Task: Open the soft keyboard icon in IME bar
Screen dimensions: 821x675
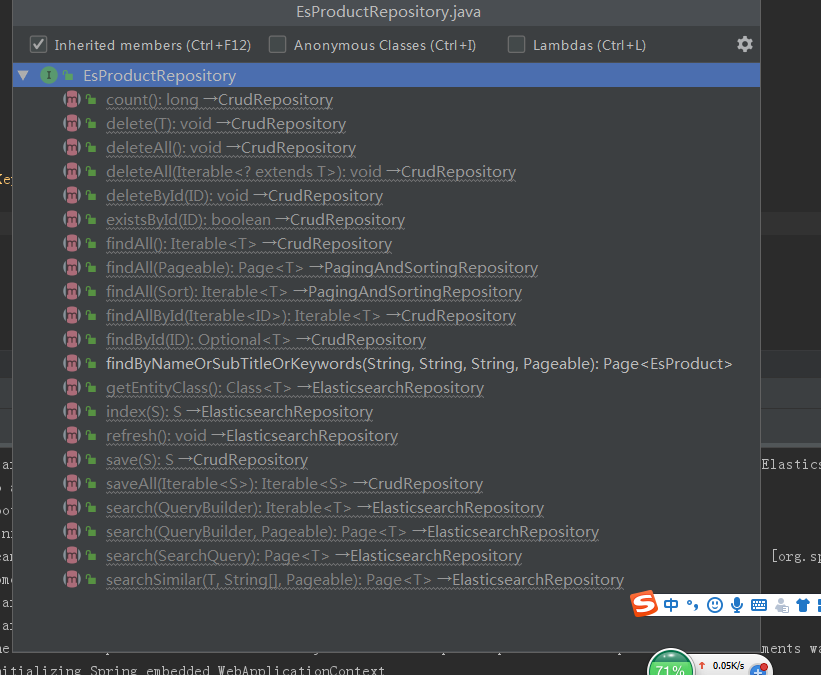Action: tap(759, 604)
